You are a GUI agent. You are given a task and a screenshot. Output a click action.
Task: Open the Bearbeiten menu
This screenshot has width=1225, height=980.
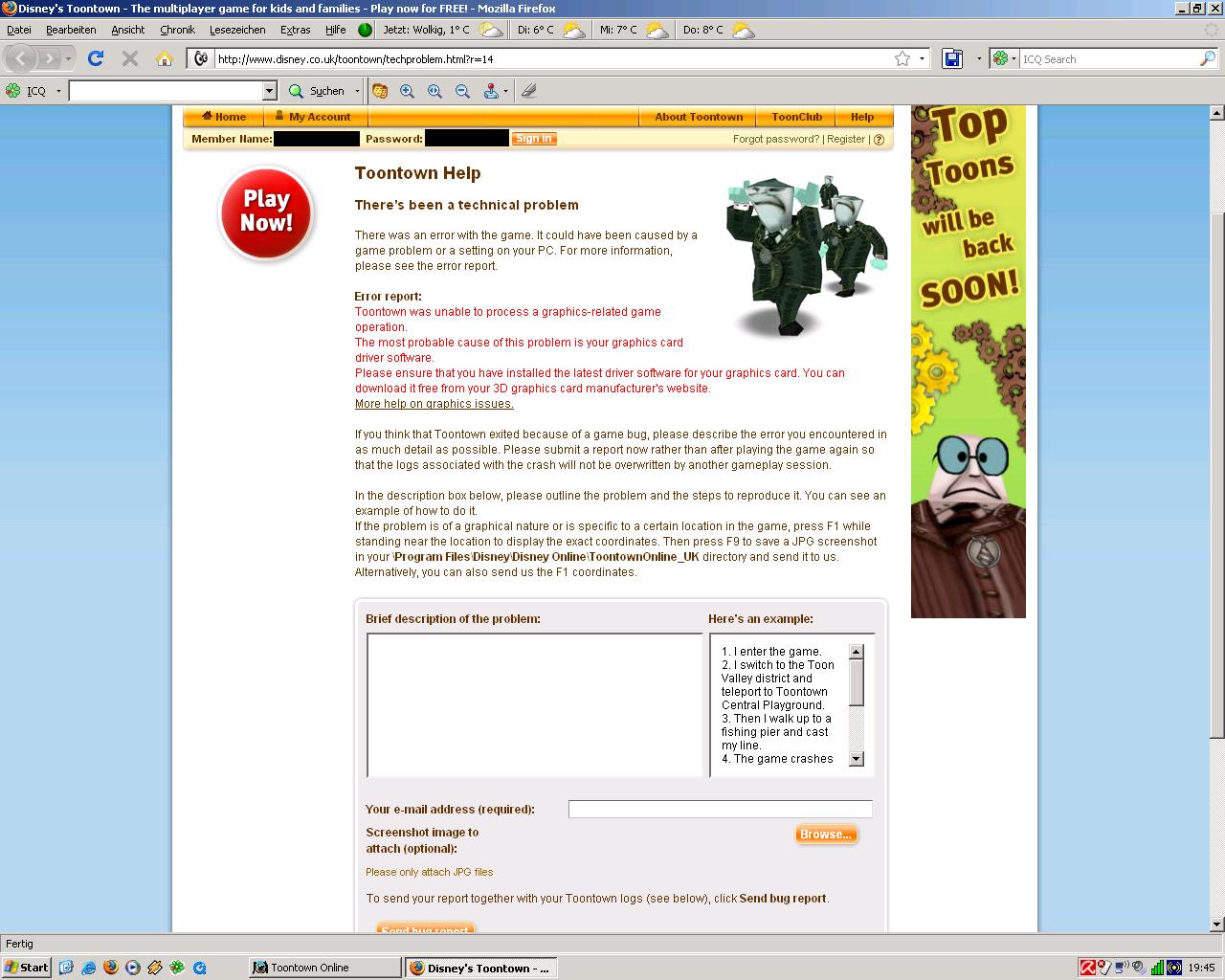(x=71, y=30)
